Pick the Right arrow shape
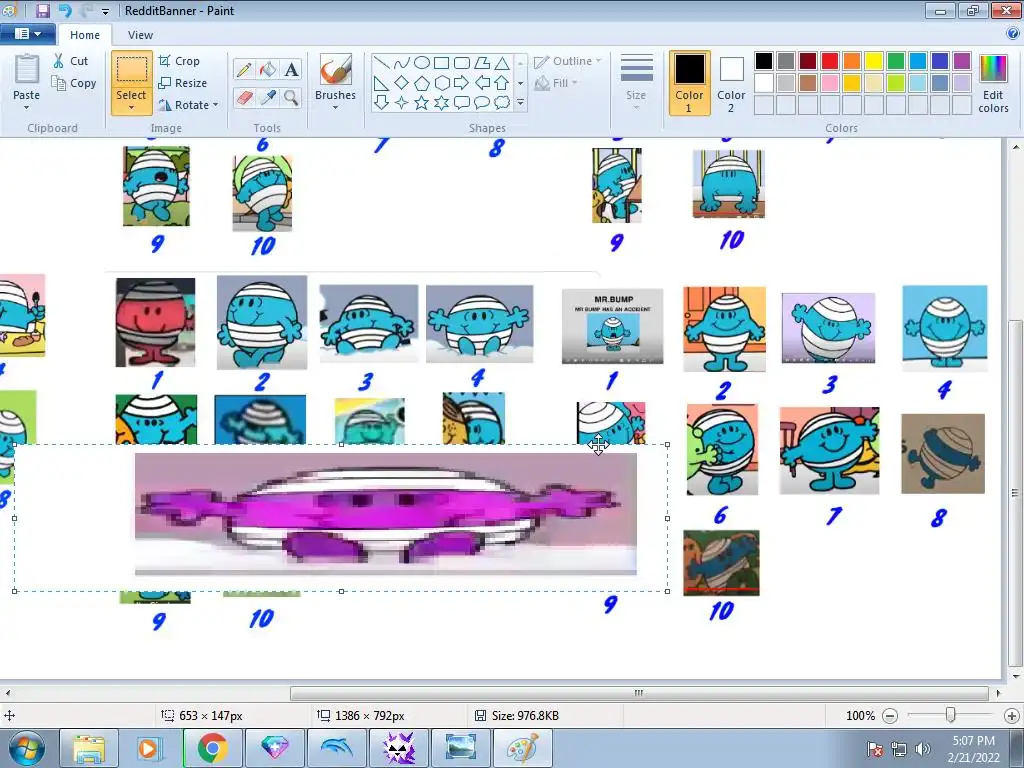 click(x=462, y=83)
